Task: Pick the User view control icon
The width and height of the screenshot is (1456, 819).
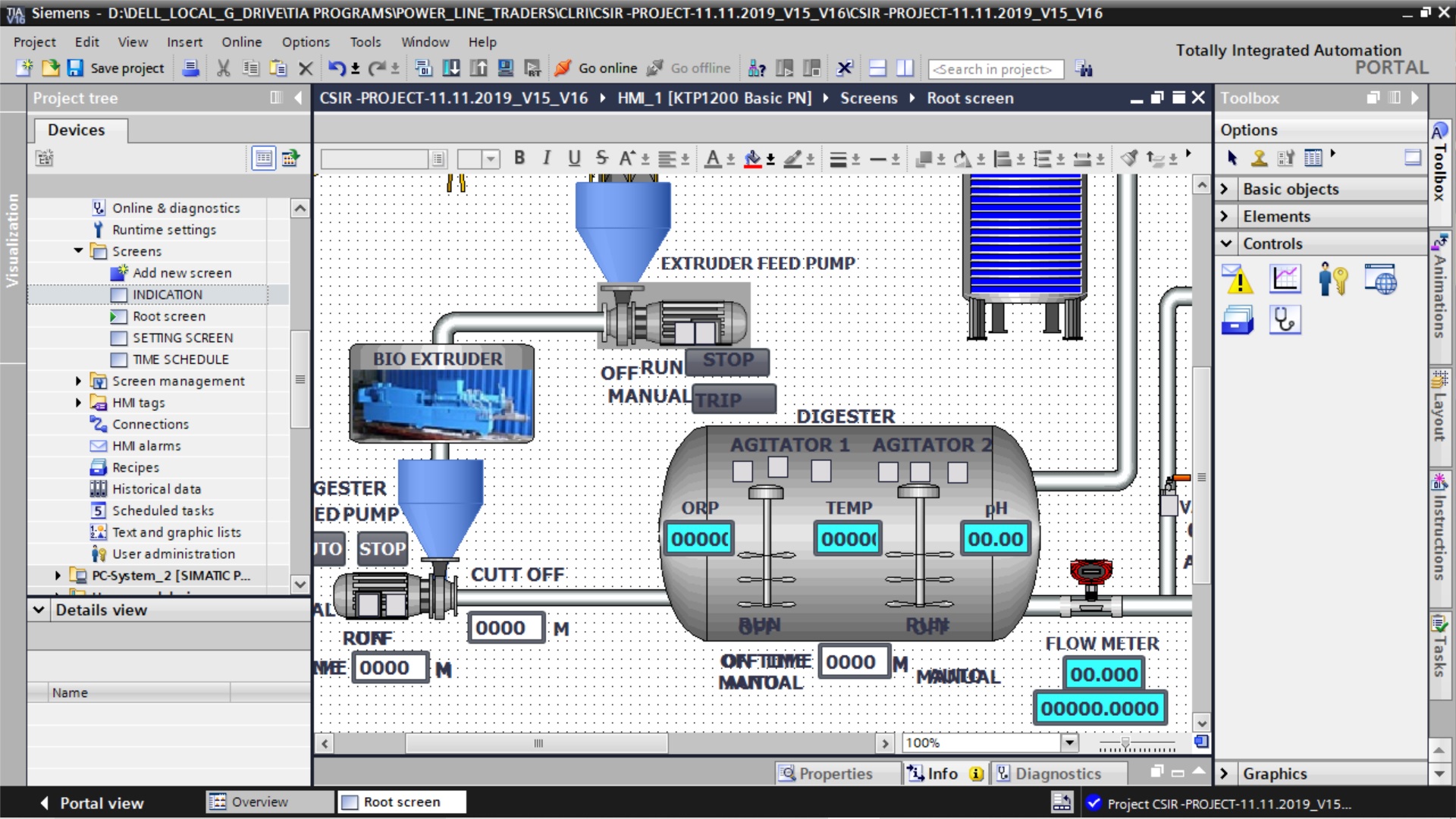Action: (1332, 280)
